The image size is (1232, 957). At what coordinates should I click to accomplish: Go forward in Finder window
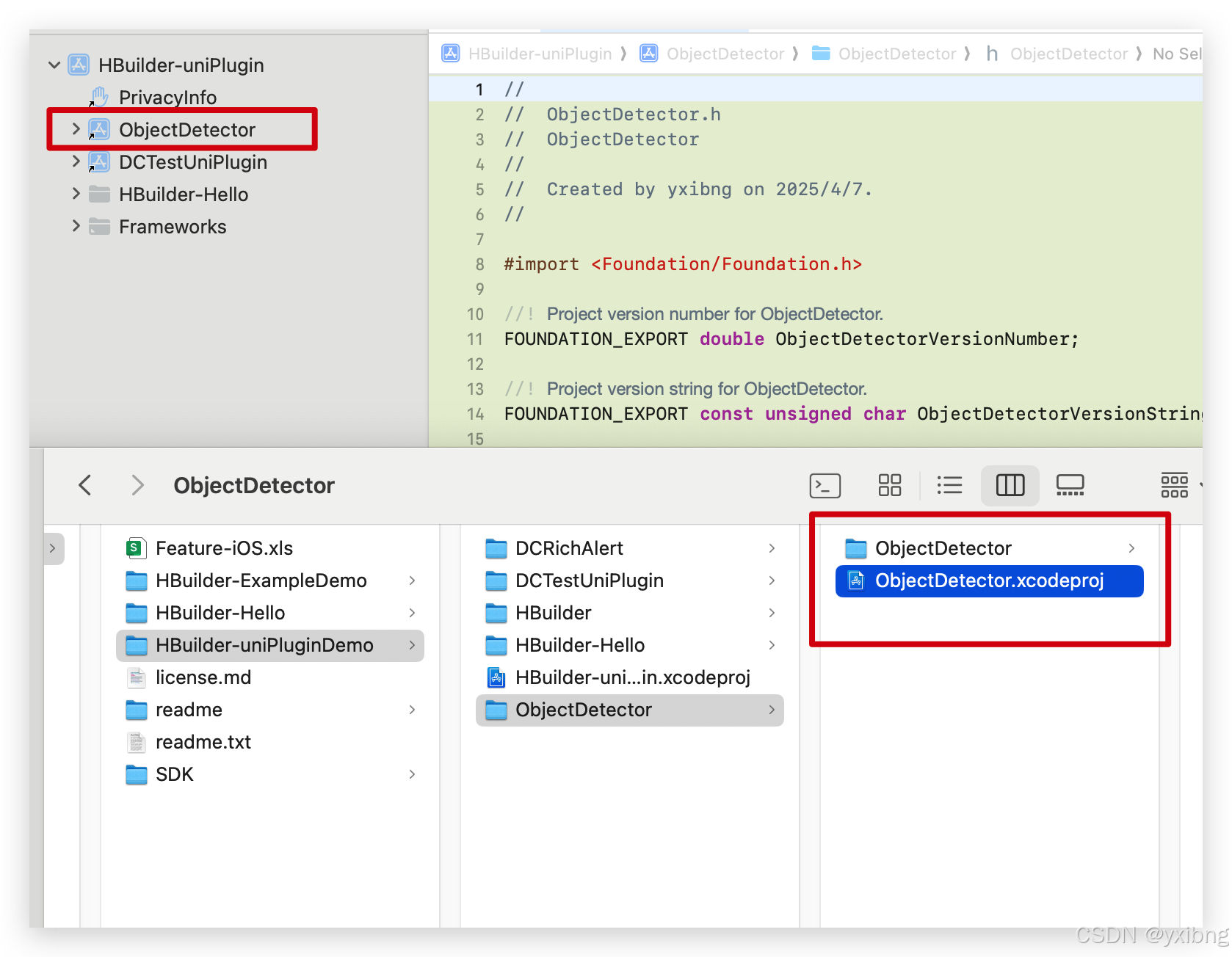137,485
